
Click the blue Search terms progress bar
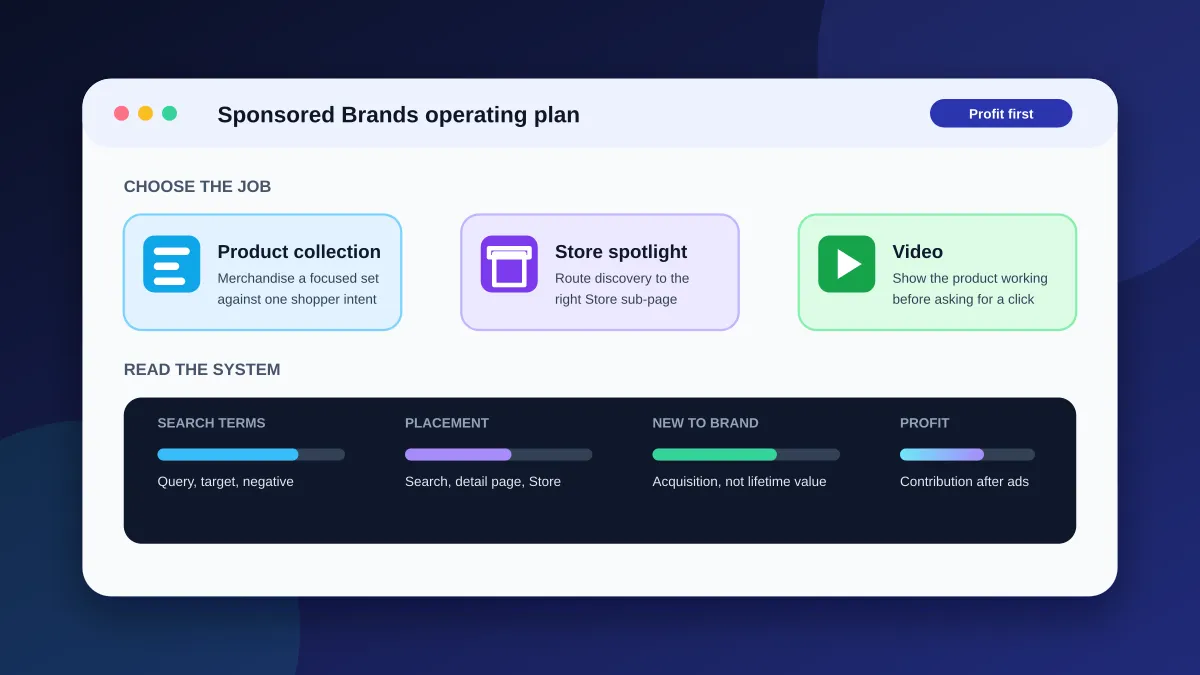(x=251, y=454)
